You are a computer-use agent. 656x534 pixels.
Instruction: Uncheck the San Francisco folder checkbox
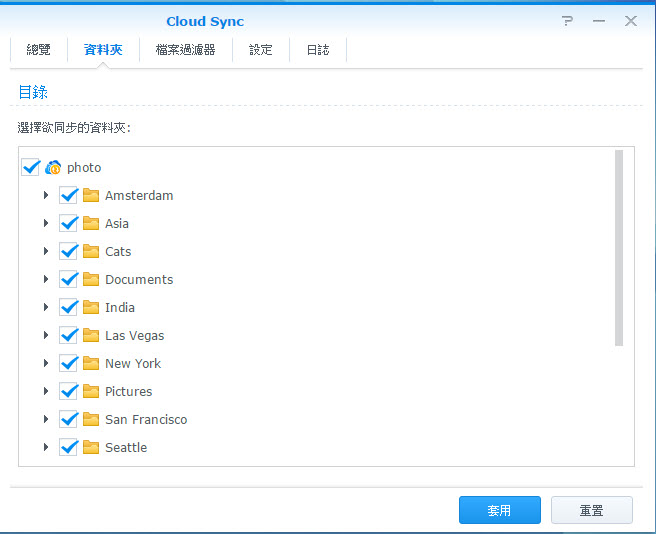68,419
